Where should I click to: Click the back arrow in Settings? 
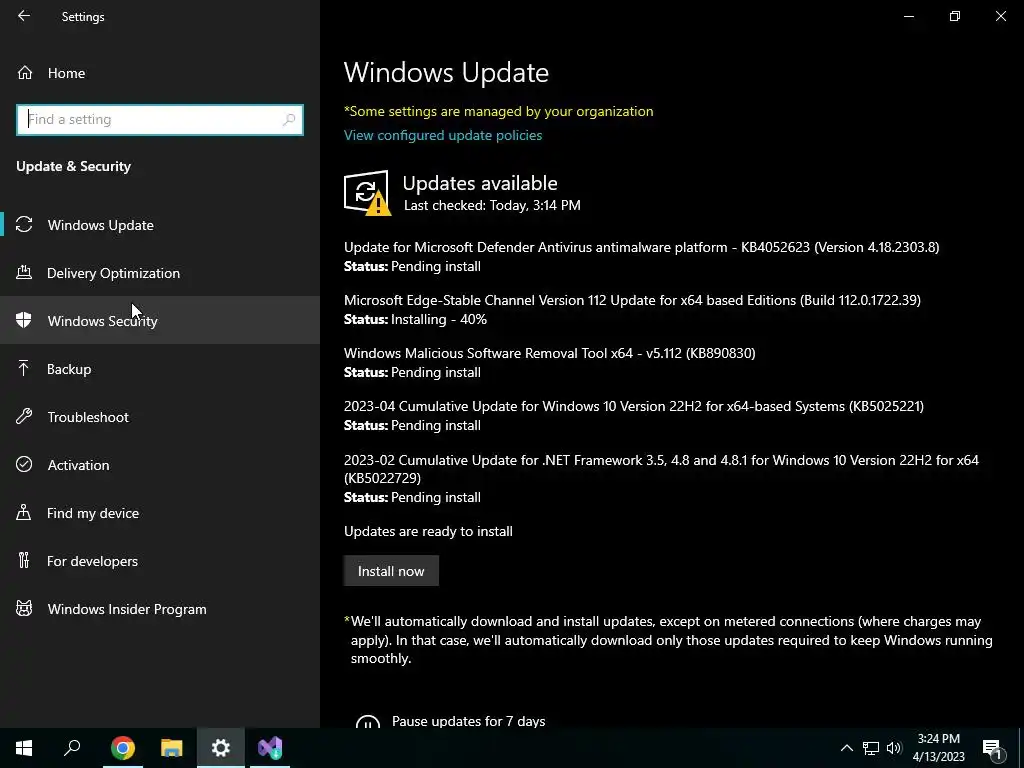[24, 16]
